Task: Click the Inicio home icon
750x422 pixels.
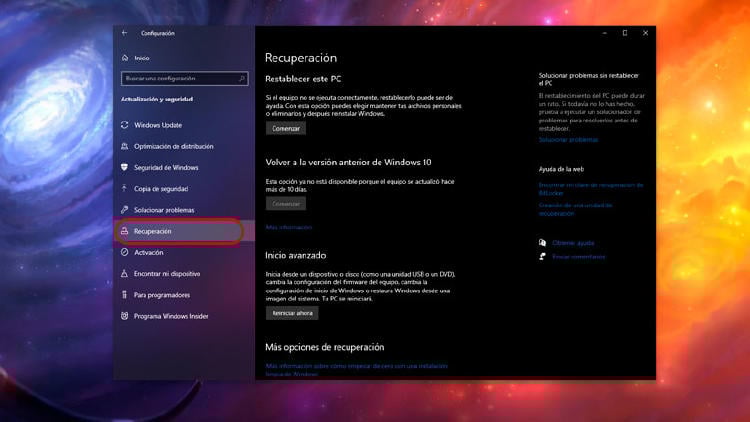Action: coord(125,58)
